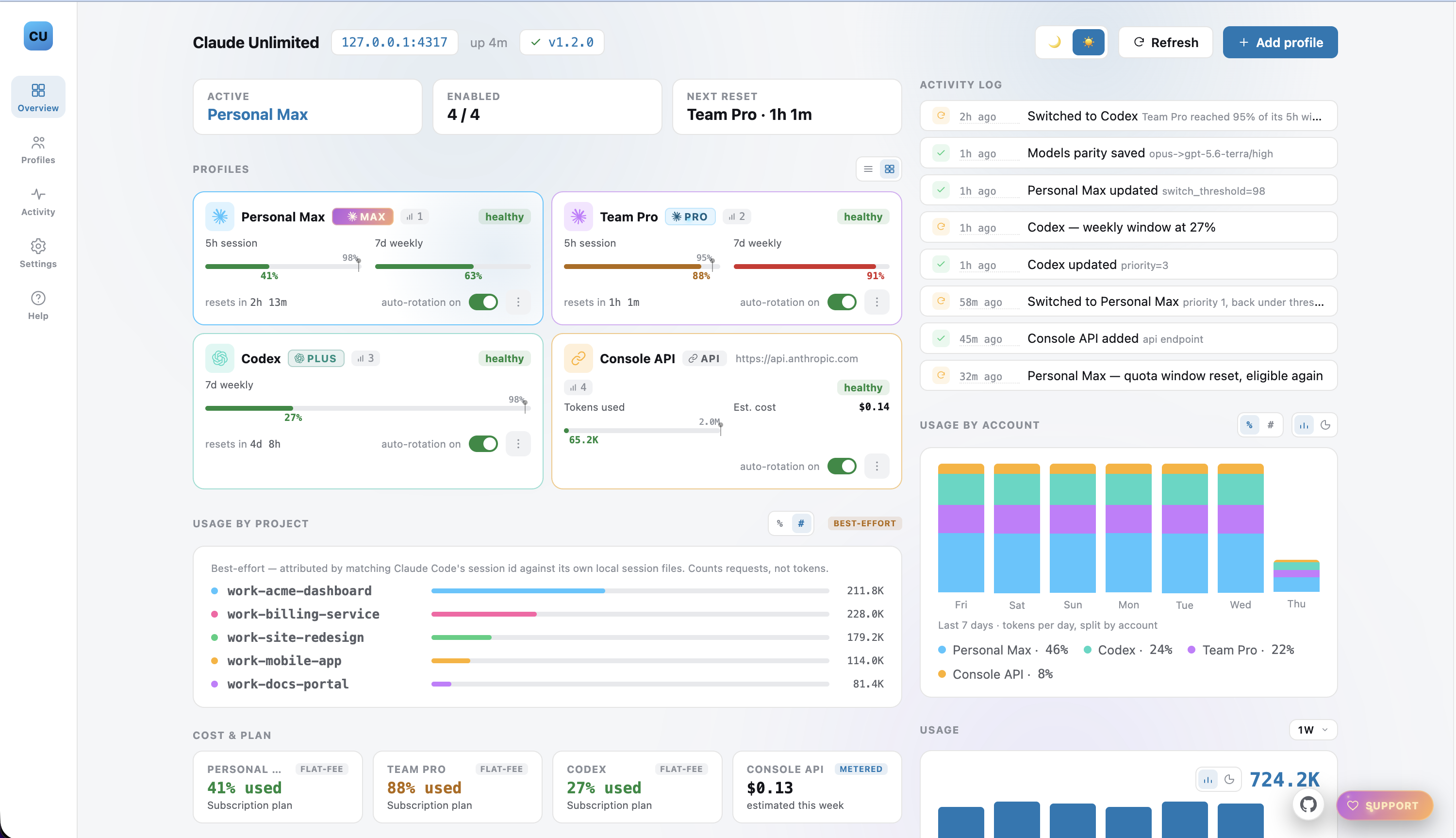Click priority 1 chip on Personal Max
The width and height of the screenshot is (1456, 838).
click(x=414, y=217)
